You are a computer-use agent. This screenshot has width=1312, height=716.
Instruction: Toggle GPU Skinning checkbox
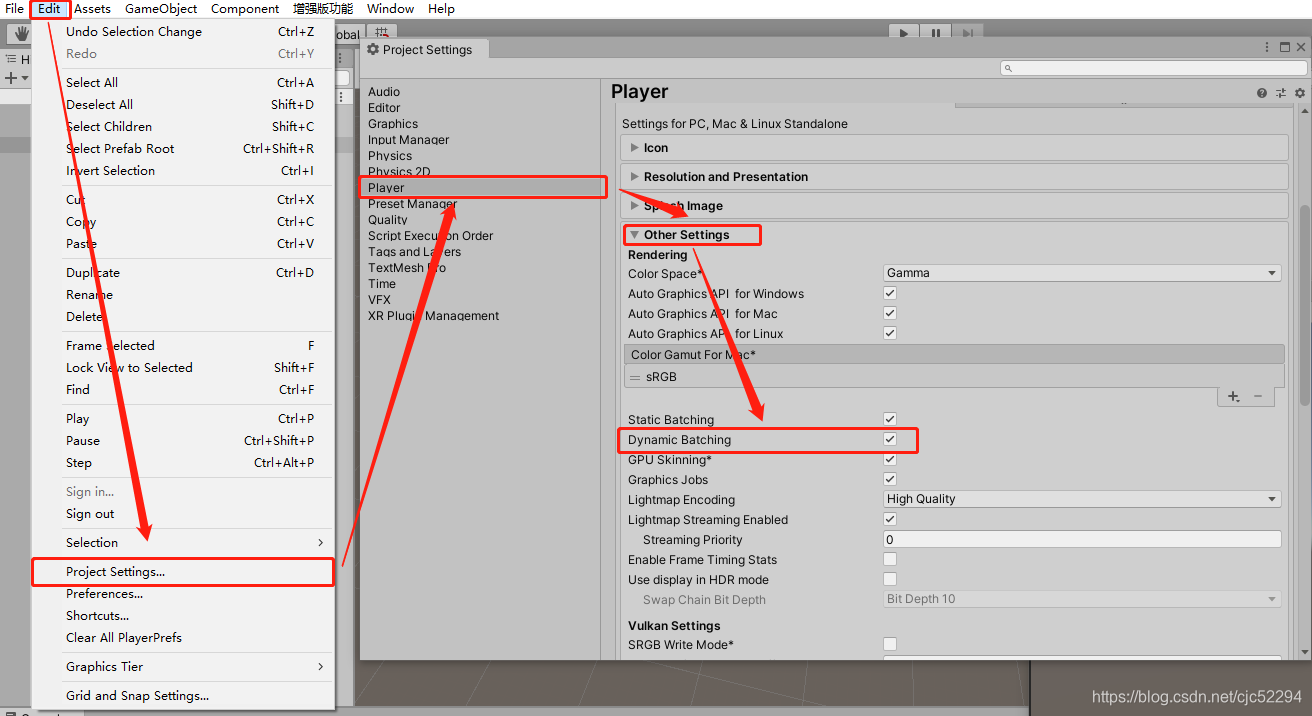(x=890, y=459)
